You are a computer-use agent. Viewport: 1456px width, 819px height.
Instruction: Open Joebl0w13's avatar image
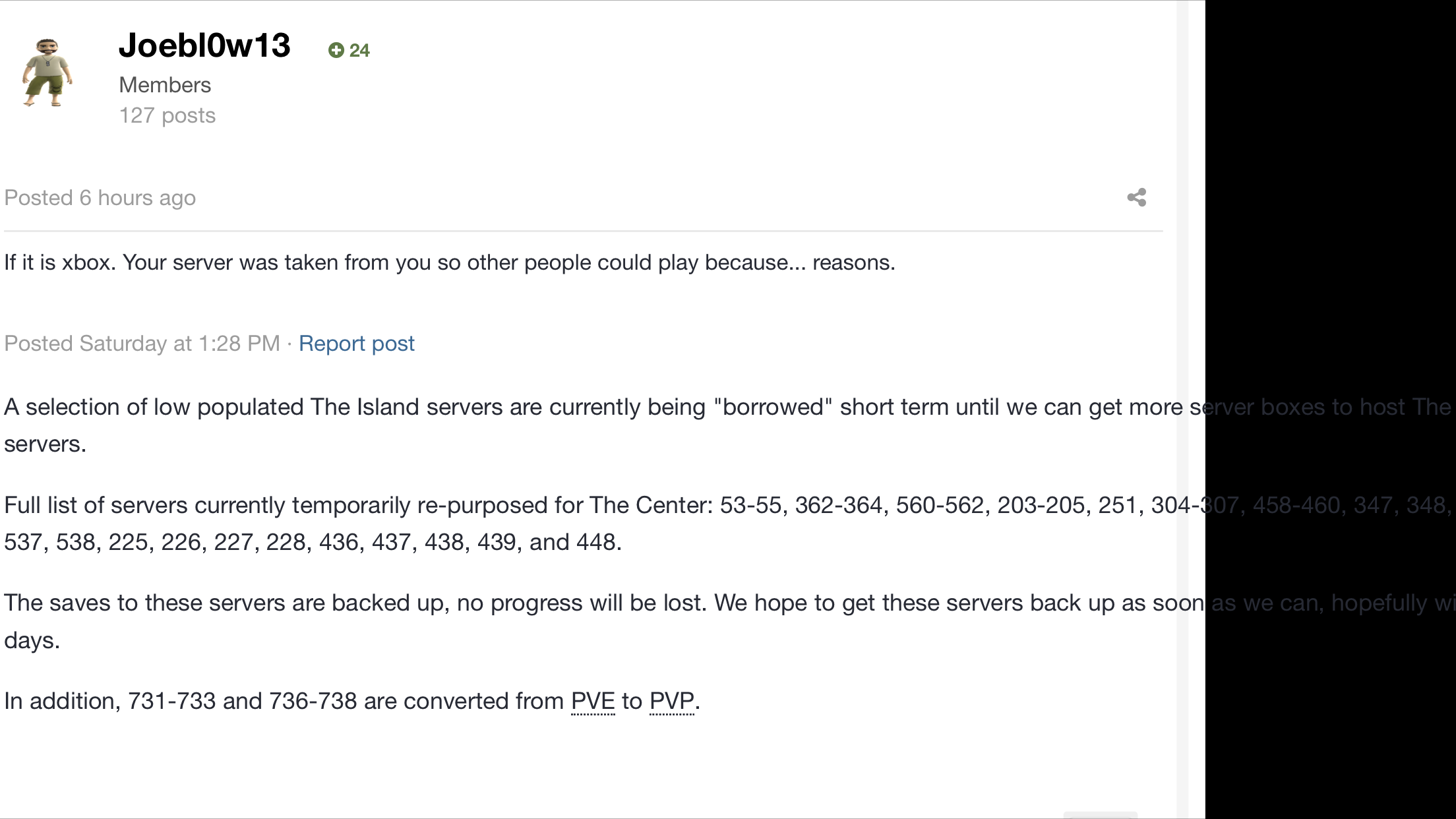[x=47, y=73]
